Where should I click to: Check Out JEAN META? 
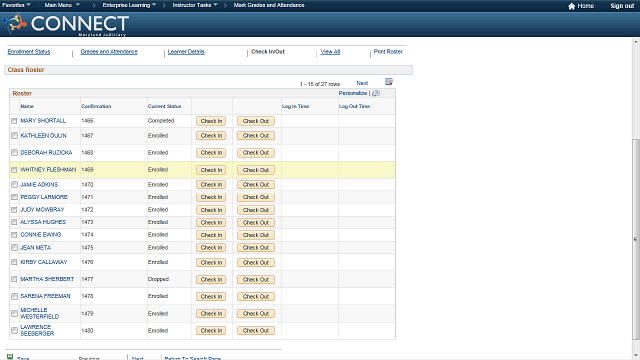256,247
